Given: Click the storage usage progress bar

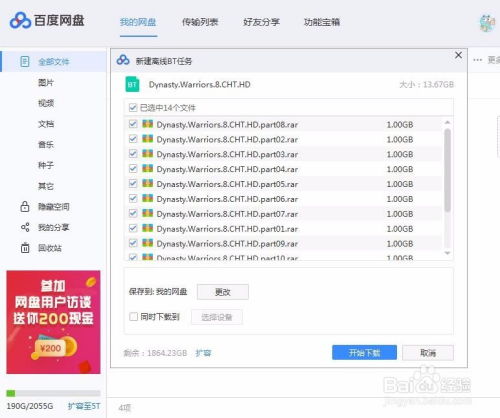Looking at the screenshot, I should tap(53, 393).
